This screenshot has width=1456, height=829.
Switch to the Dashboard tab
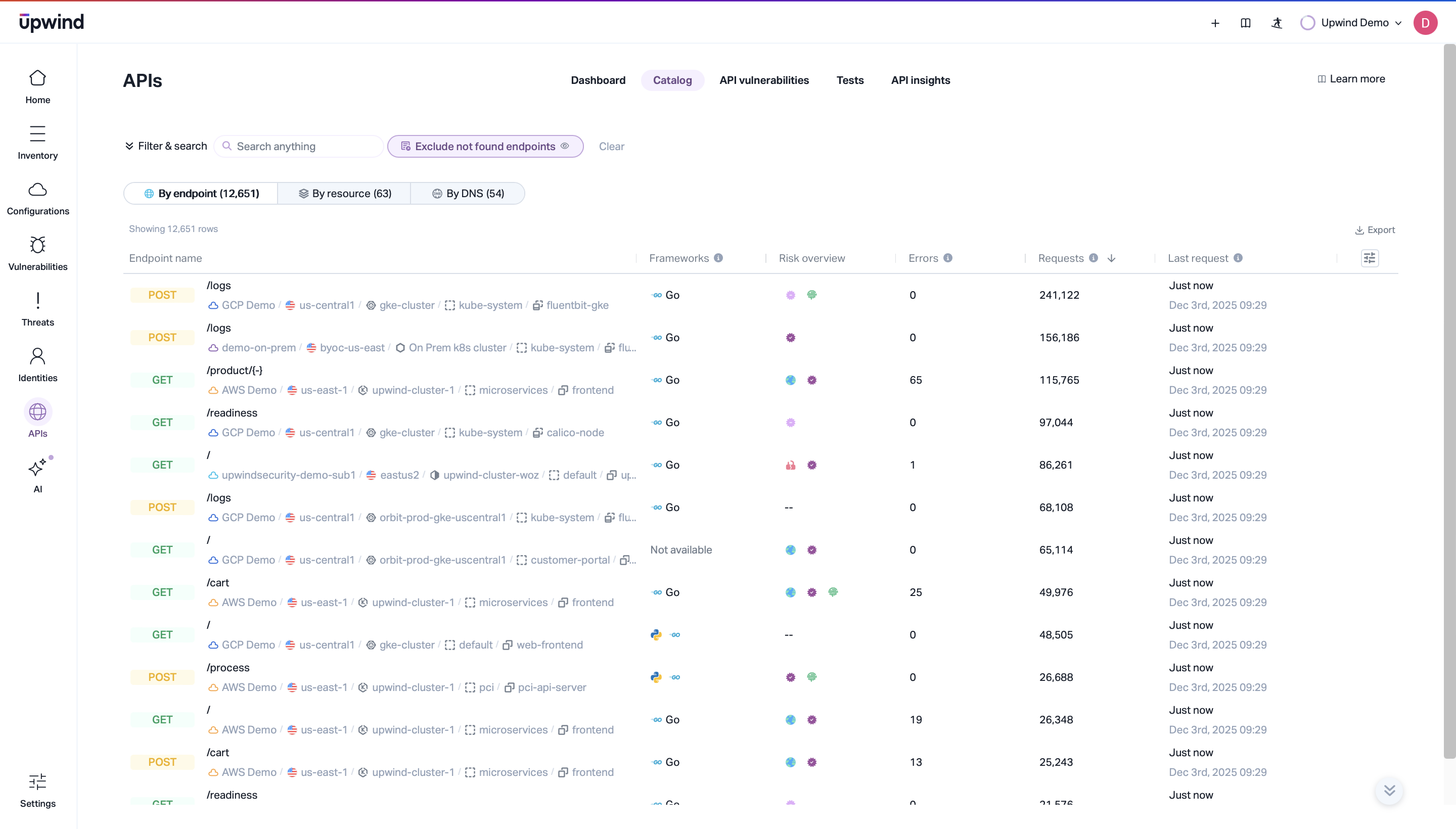(x=598, y=80)
